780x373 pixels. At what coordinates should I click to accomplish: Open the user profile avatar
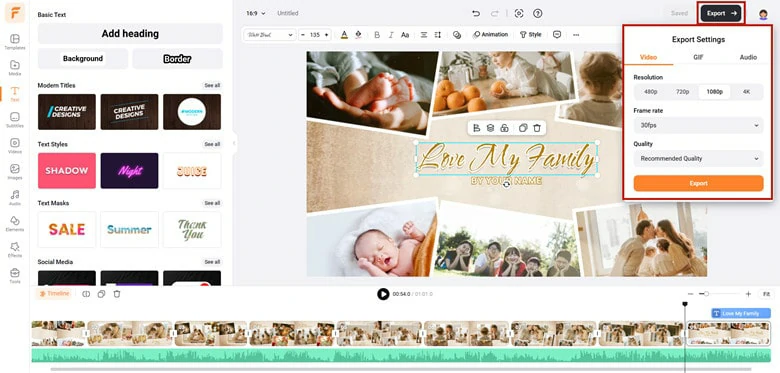pyautogui.click(x=763, y=14)
